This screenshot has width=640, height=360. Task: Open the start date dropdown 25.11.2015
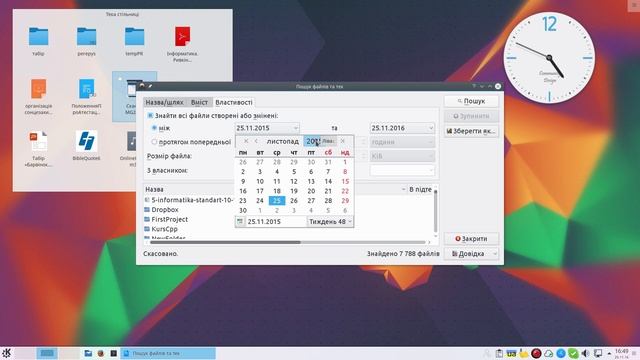point(267,128)
